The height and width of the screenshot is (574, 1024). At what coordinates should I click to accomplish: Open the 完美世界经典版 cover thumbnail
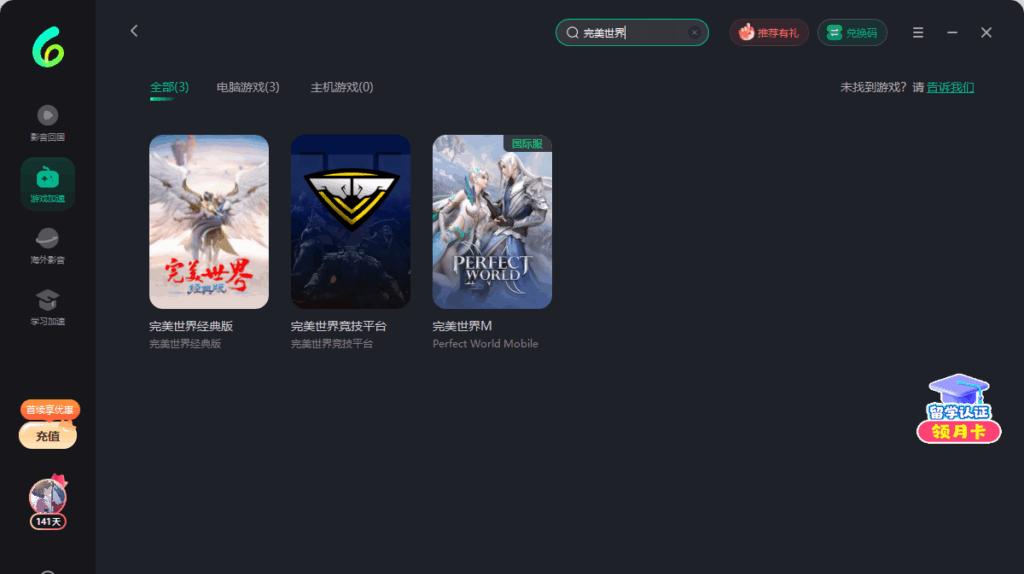(209, 222)
